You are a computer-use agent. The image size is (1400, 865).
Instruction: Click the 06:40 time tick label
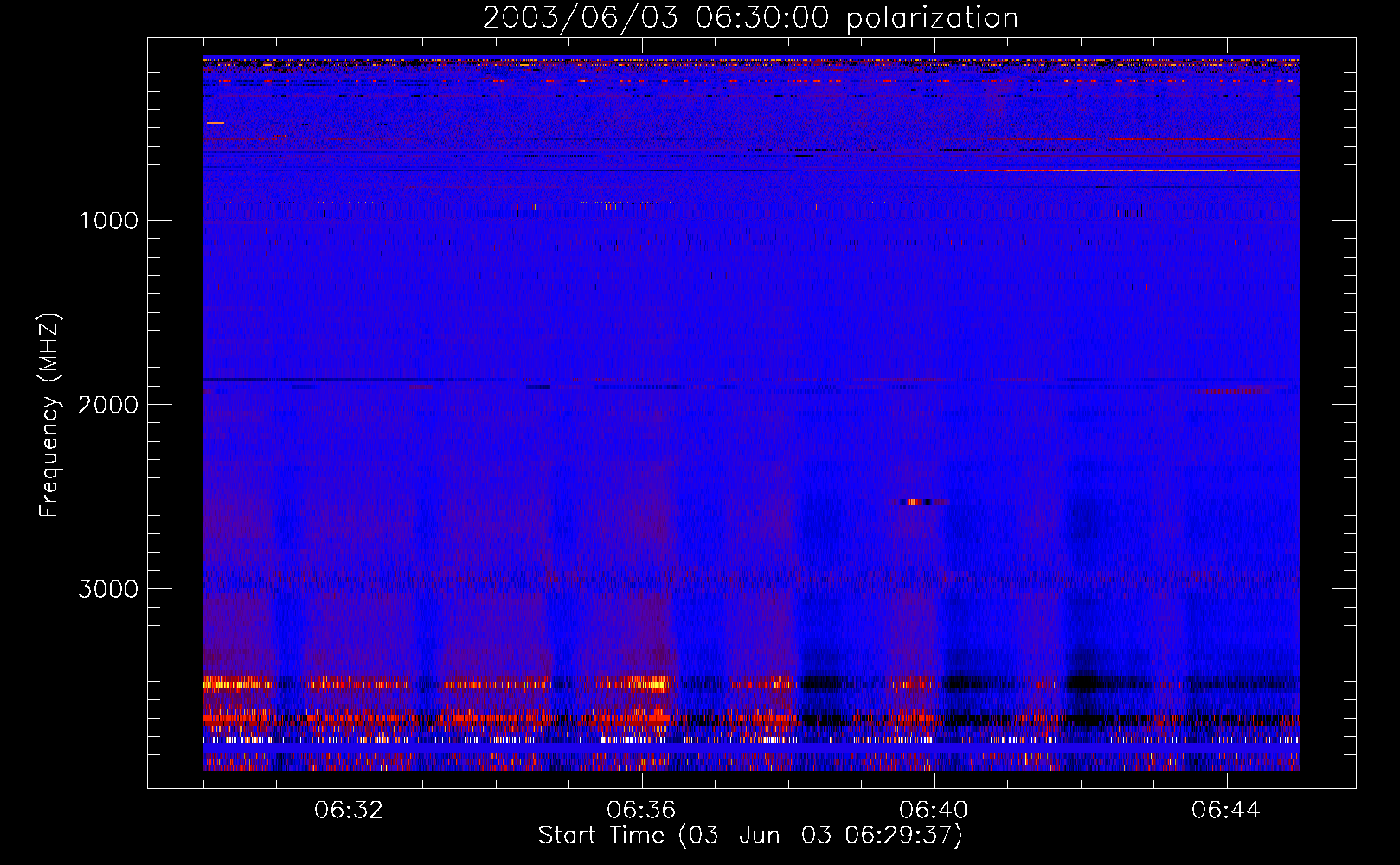(934, 811)
